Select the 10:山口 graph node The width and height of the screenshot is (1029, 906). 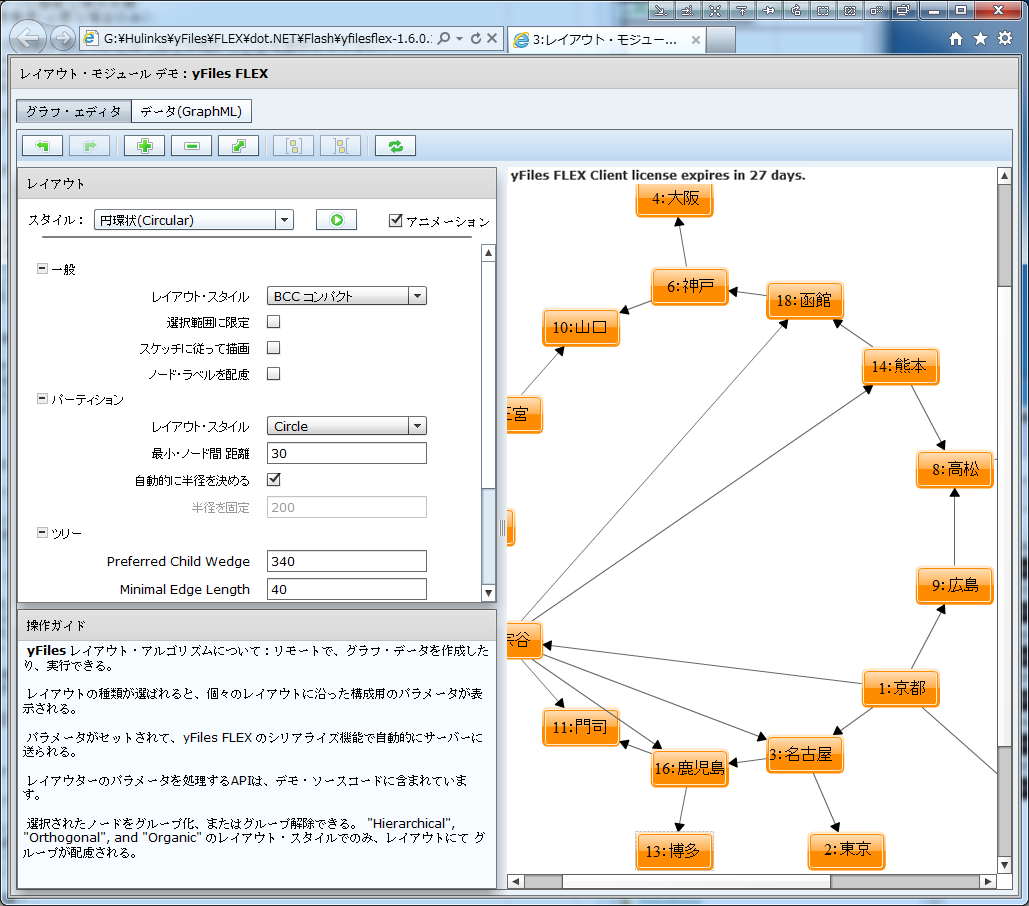click(581, 327)
